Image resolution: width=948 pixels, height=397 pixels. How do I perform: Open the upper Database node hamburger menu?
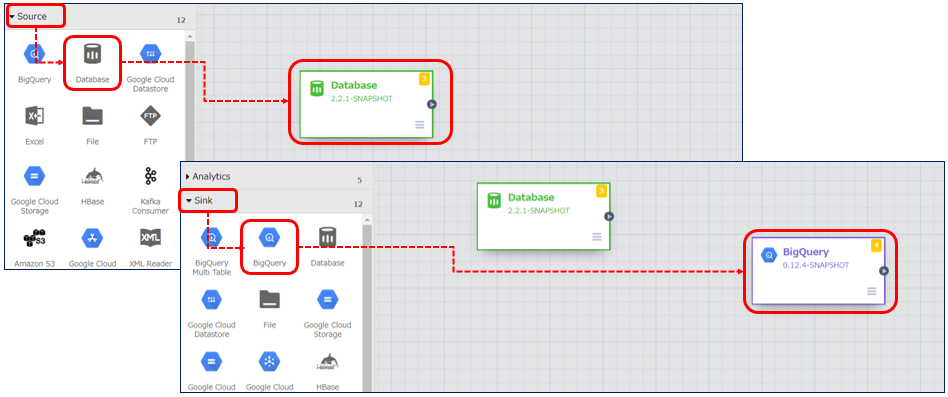(x=420, y=125)
